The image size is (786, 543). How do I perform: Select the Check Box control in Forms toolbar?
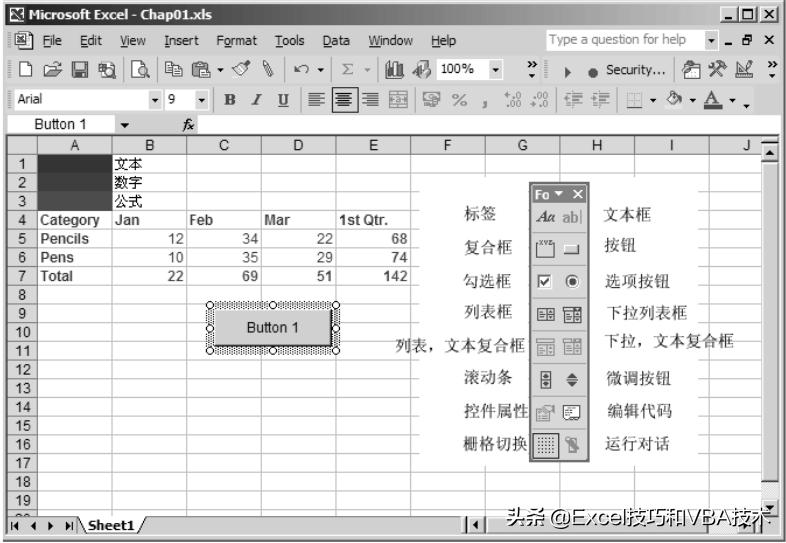point(545,281)
